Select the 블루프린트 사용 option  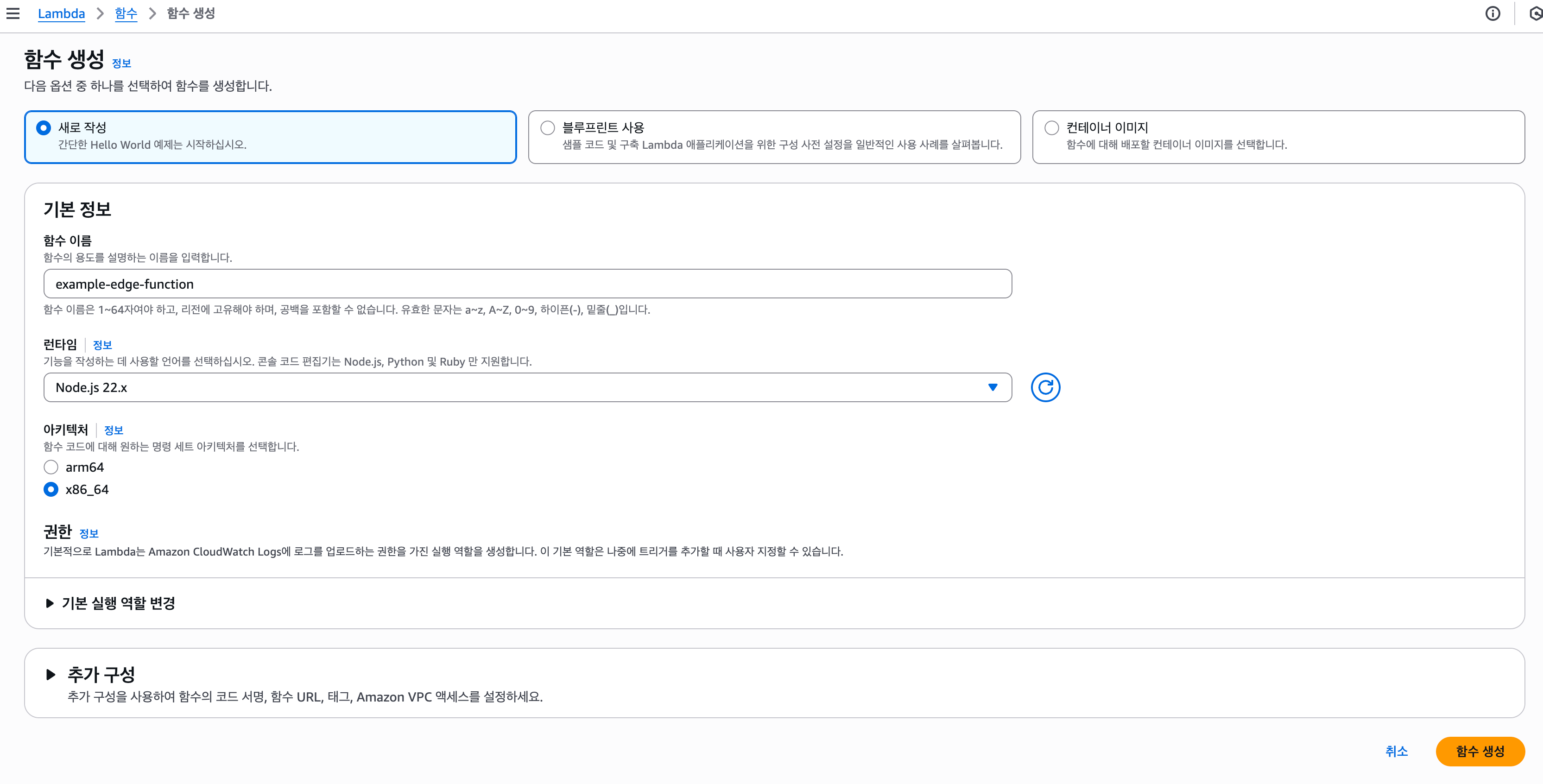click(x=548, y=127)
